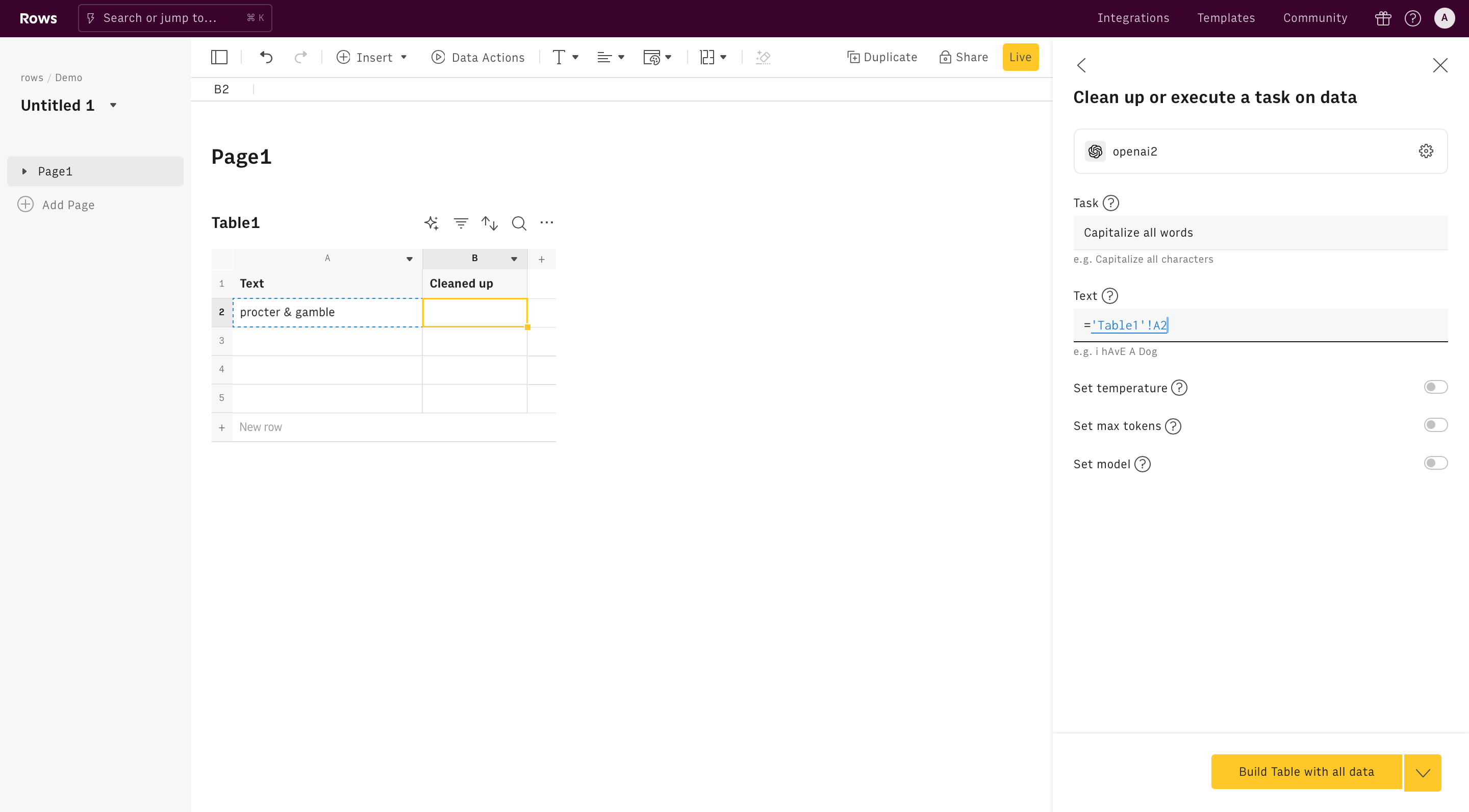
Task: Click the undo icon in toolbar
Action: (265, 57)
